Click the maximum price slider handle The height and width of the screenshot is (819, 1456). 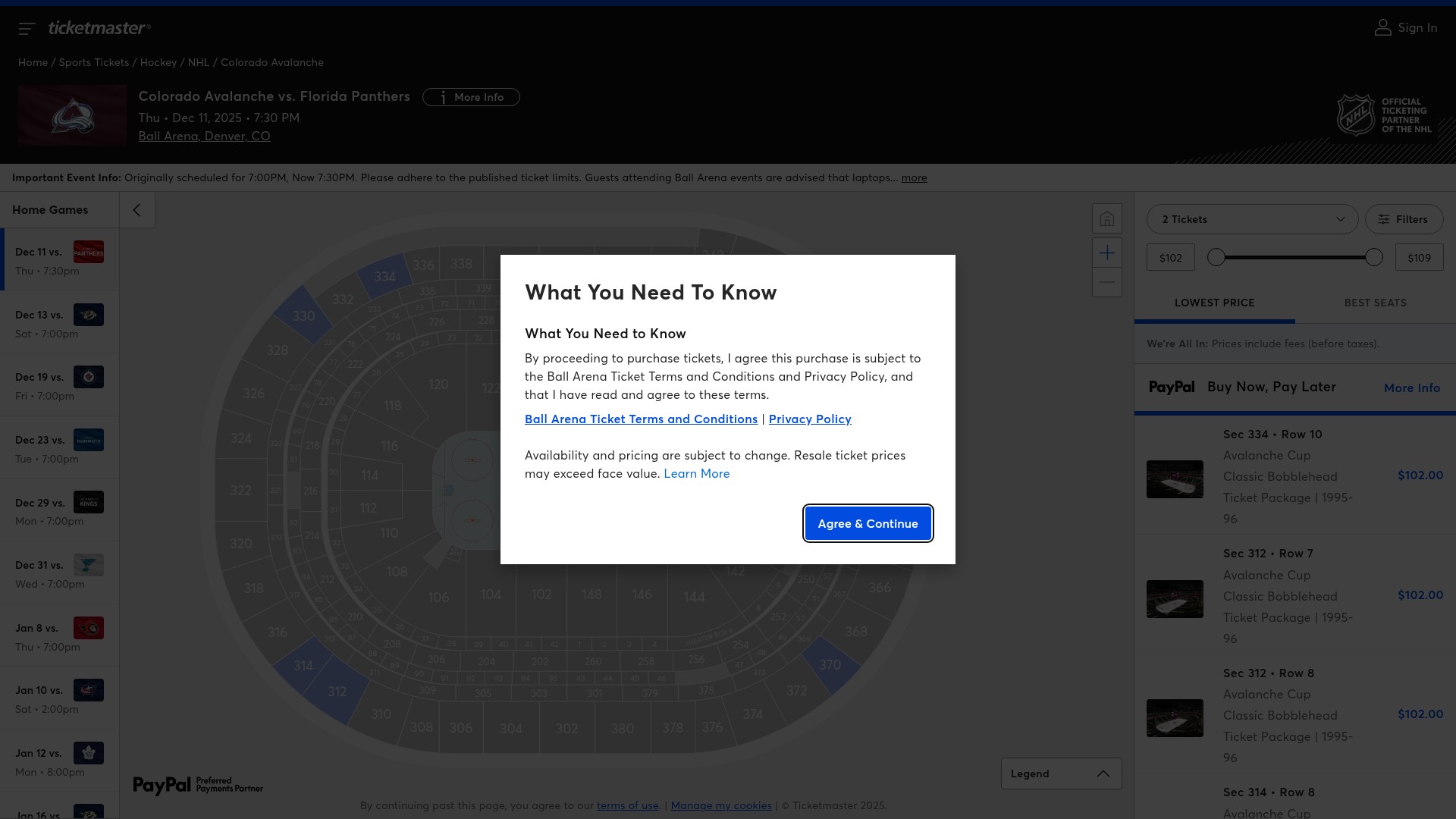(1373, 257)
